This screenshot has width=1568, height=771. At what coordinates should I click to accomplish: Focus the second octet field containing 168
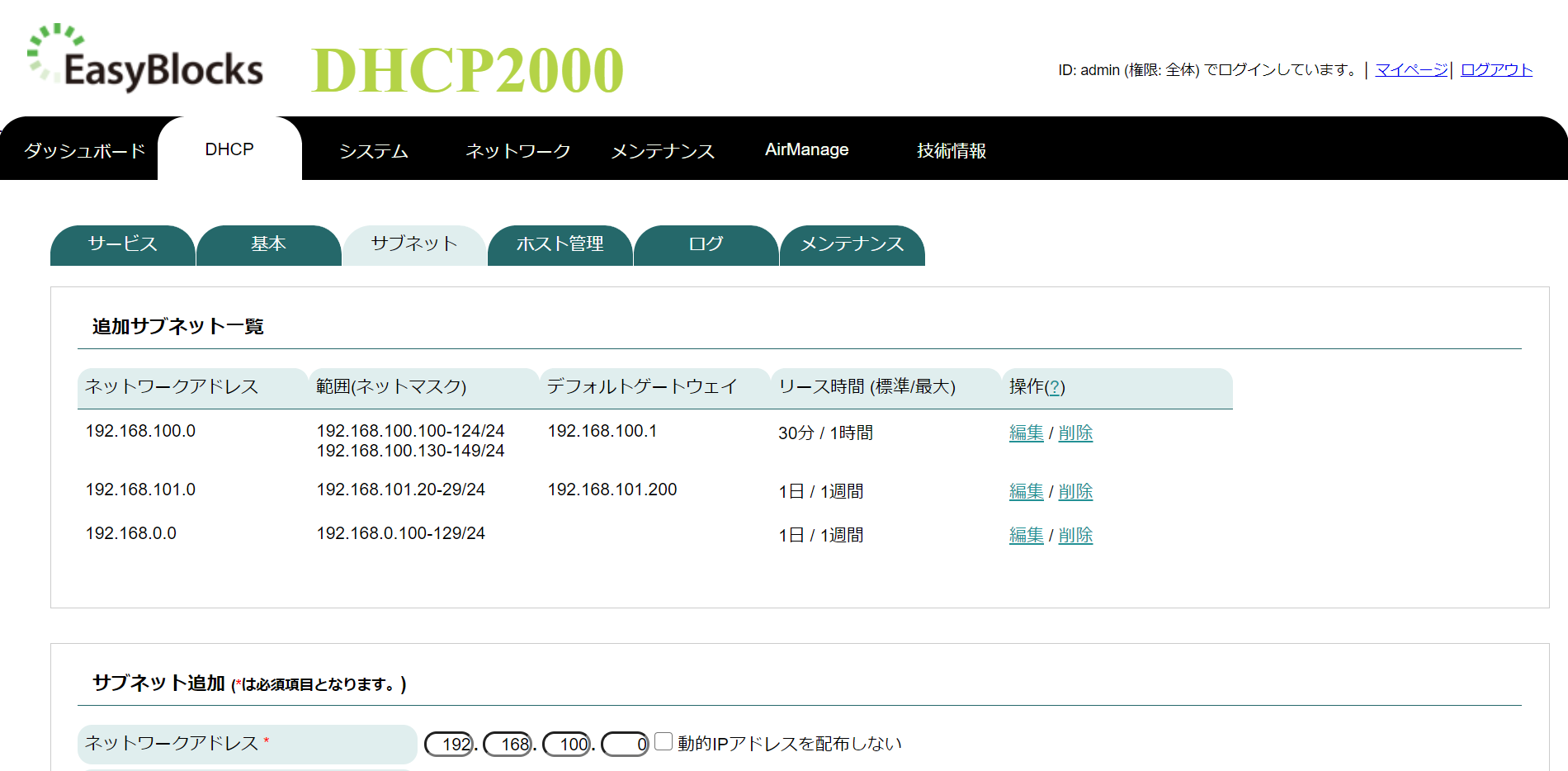pyautogui.click(x=508, y=744)
